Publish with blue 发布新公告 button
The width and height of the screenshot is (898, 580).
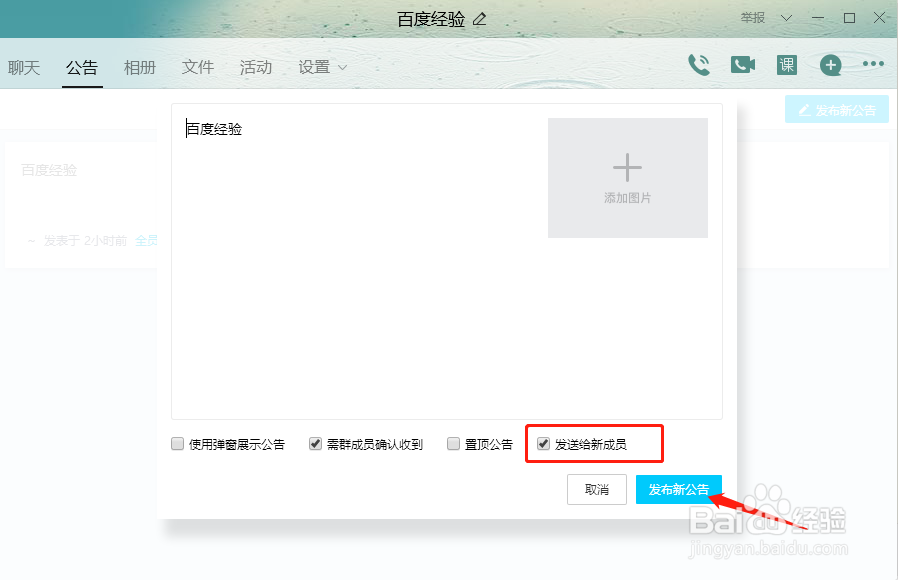coord(679,490)
